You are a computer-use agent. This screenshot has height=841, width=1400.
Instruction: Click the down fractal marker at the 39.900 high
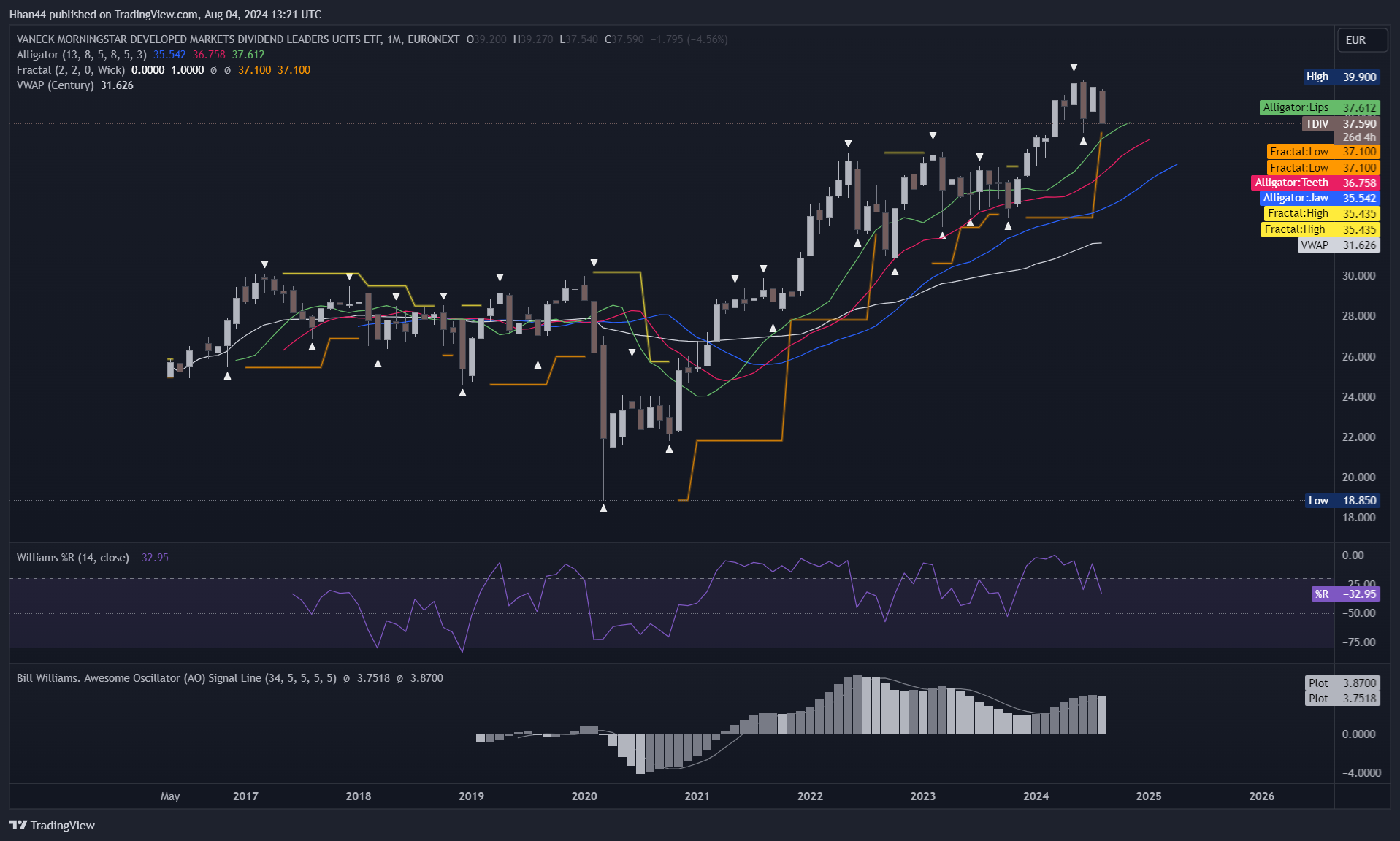tap(1074, 67)
